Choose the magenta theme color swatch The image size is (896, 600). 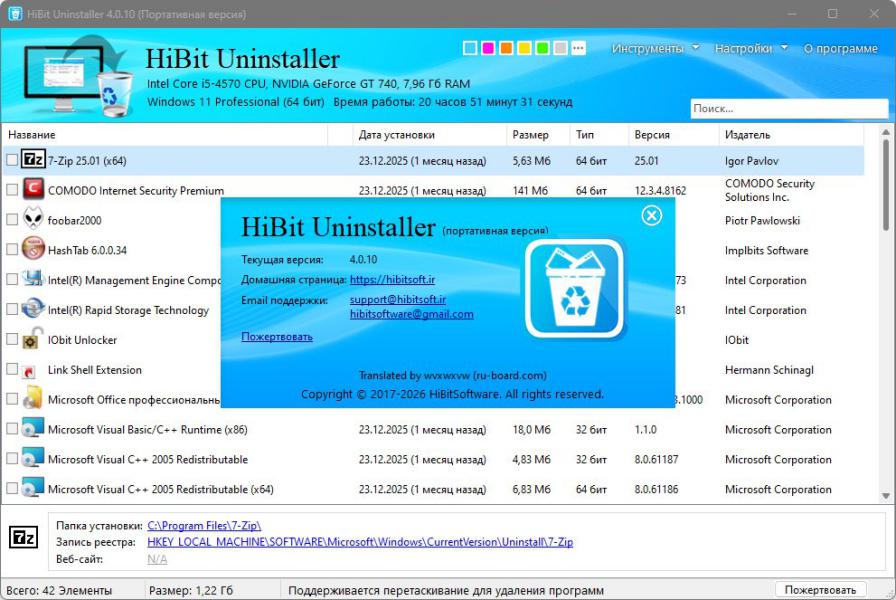(x=488, y=48)
